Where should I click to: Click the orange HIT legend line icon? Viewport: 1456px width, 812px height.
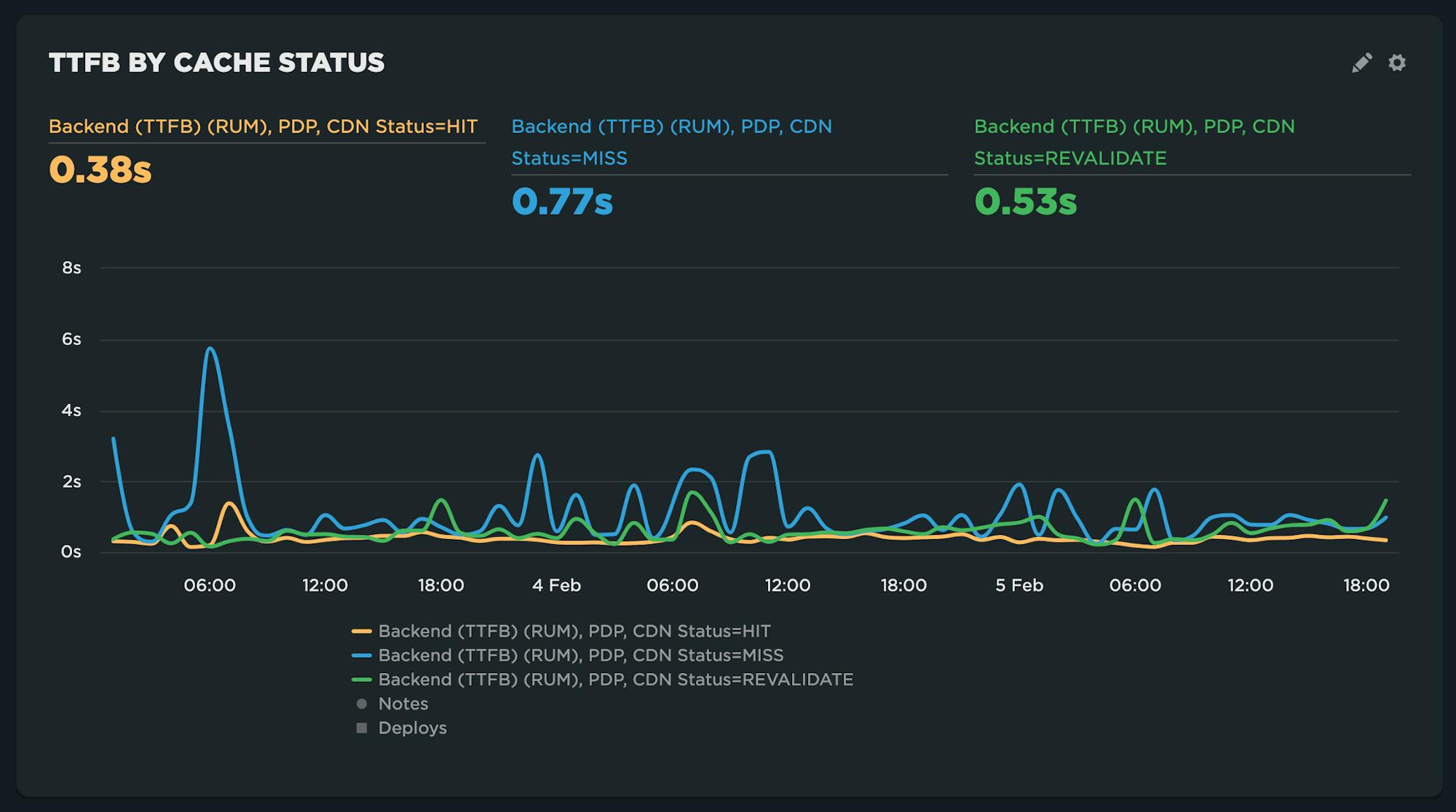361,631
